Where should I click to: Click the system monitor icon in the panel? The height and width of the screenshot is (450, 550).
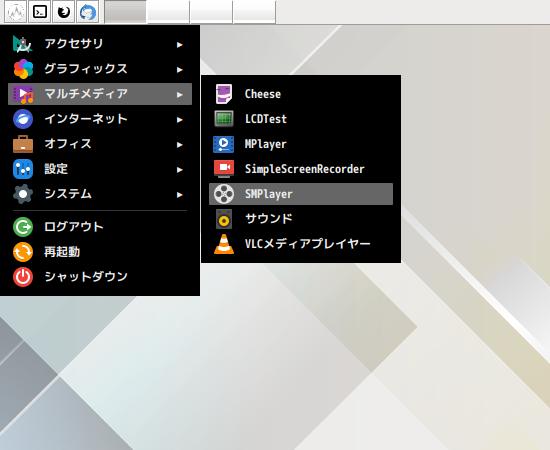(x=15, y=12)
